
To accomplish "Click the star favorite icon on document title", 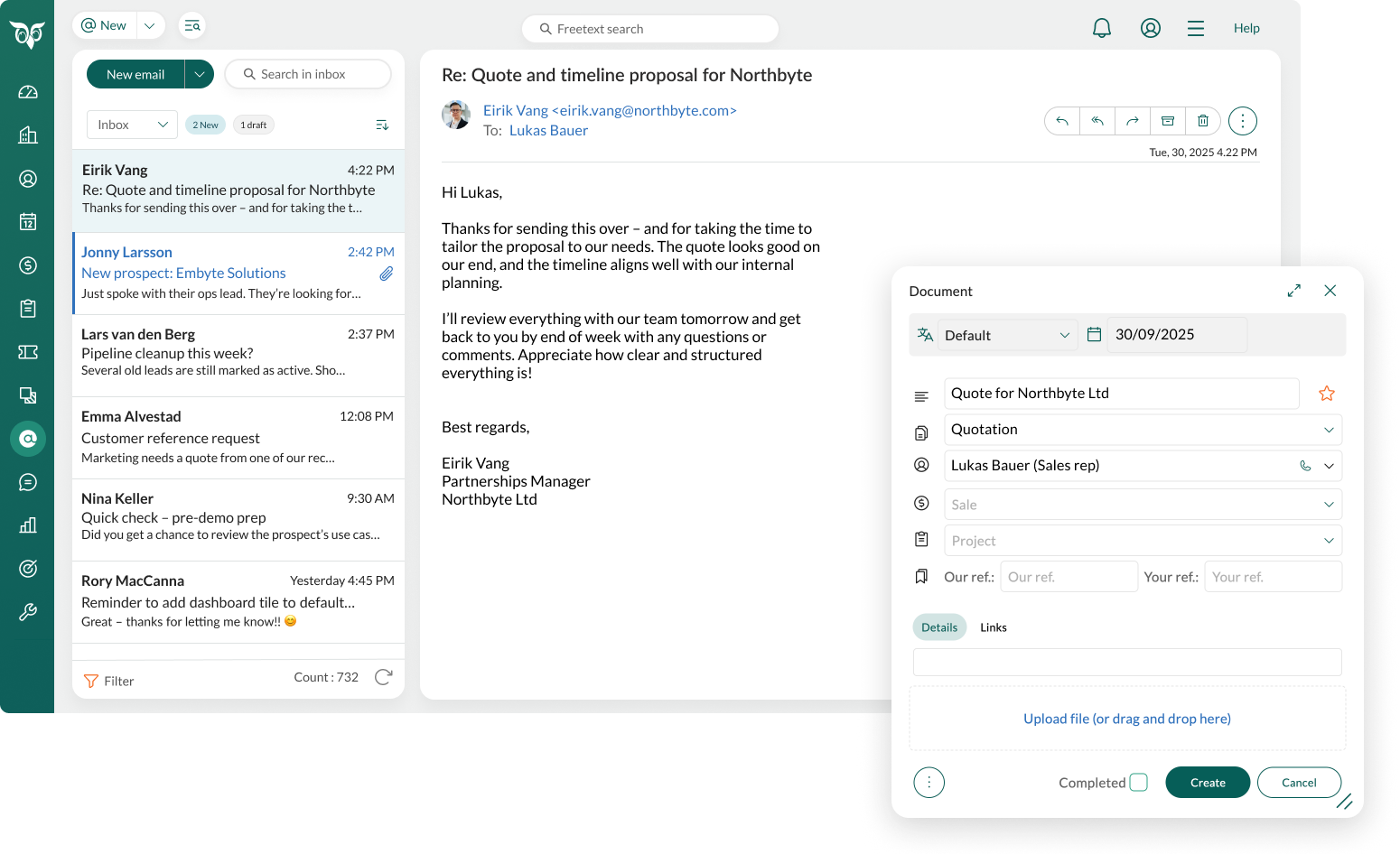I will [x=1326, y=394].
